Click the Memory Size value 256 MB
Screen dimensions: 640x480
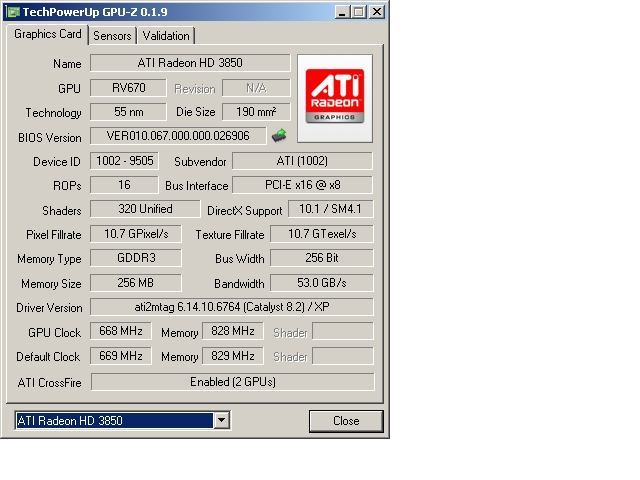pyautogui.click(x=136, y=282)
